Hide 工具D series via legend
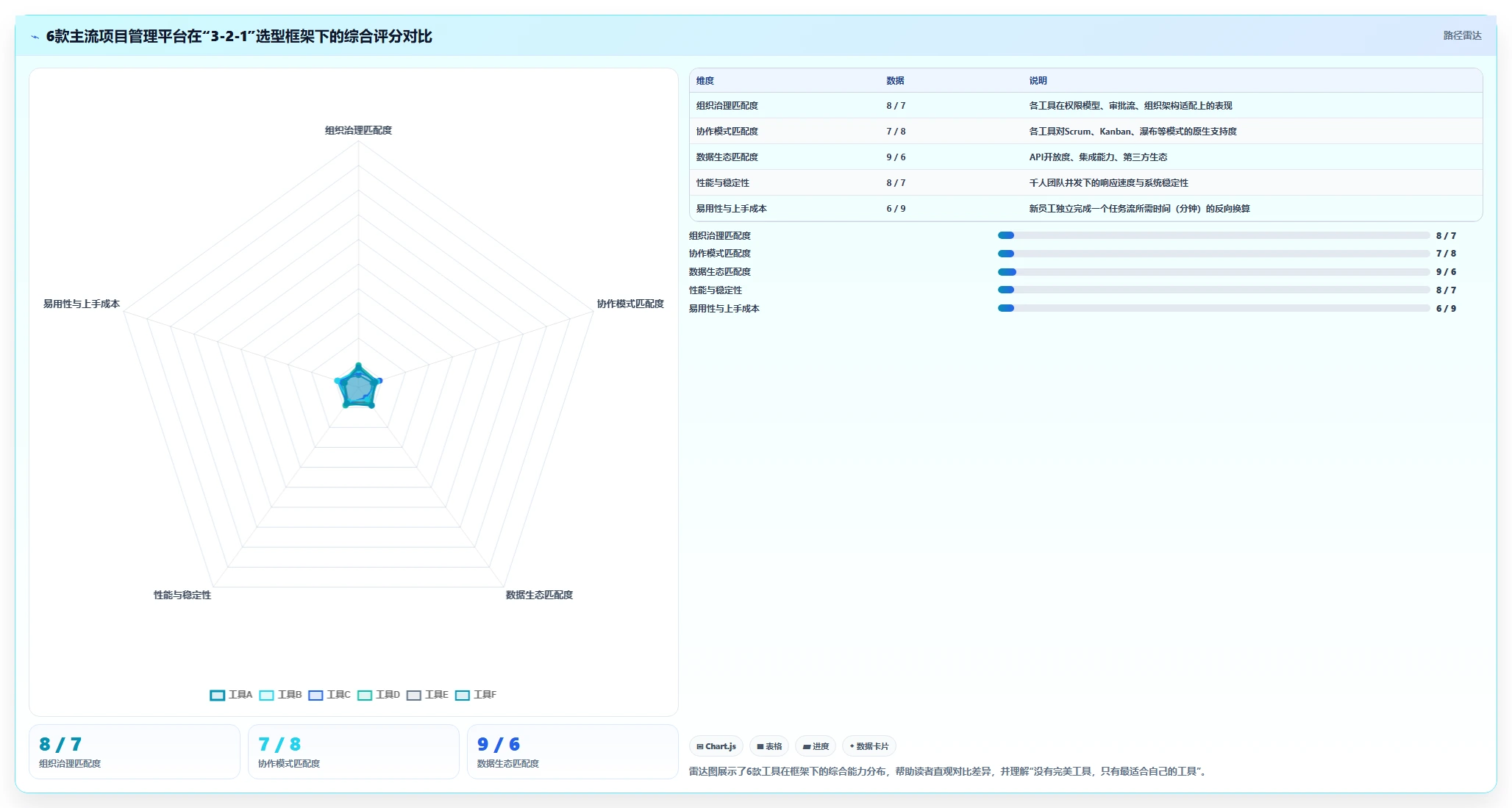The height and width of the screenshot is (808, 1512). click(379, 695)
